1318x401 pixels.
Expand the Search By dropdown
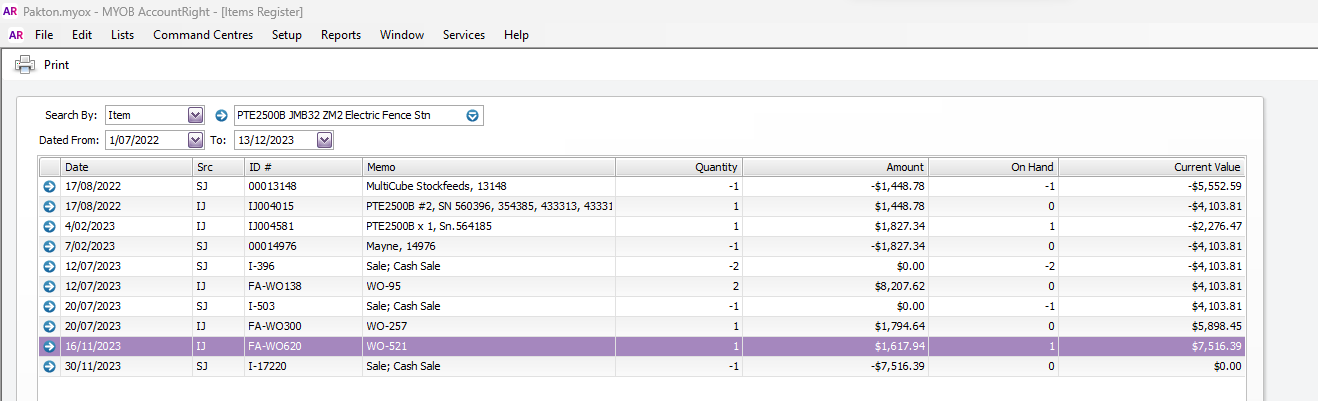pos(195,115)
